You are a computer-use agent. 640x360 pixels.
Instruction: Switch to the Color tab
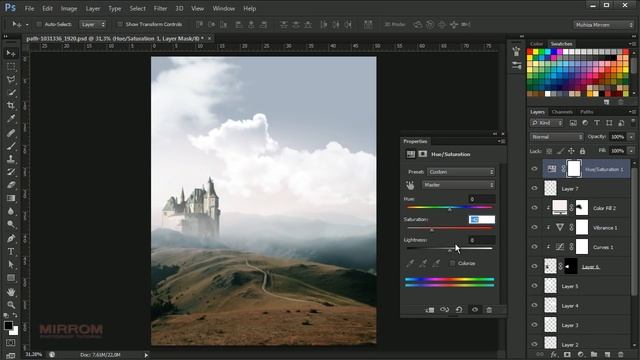point(536,44)
